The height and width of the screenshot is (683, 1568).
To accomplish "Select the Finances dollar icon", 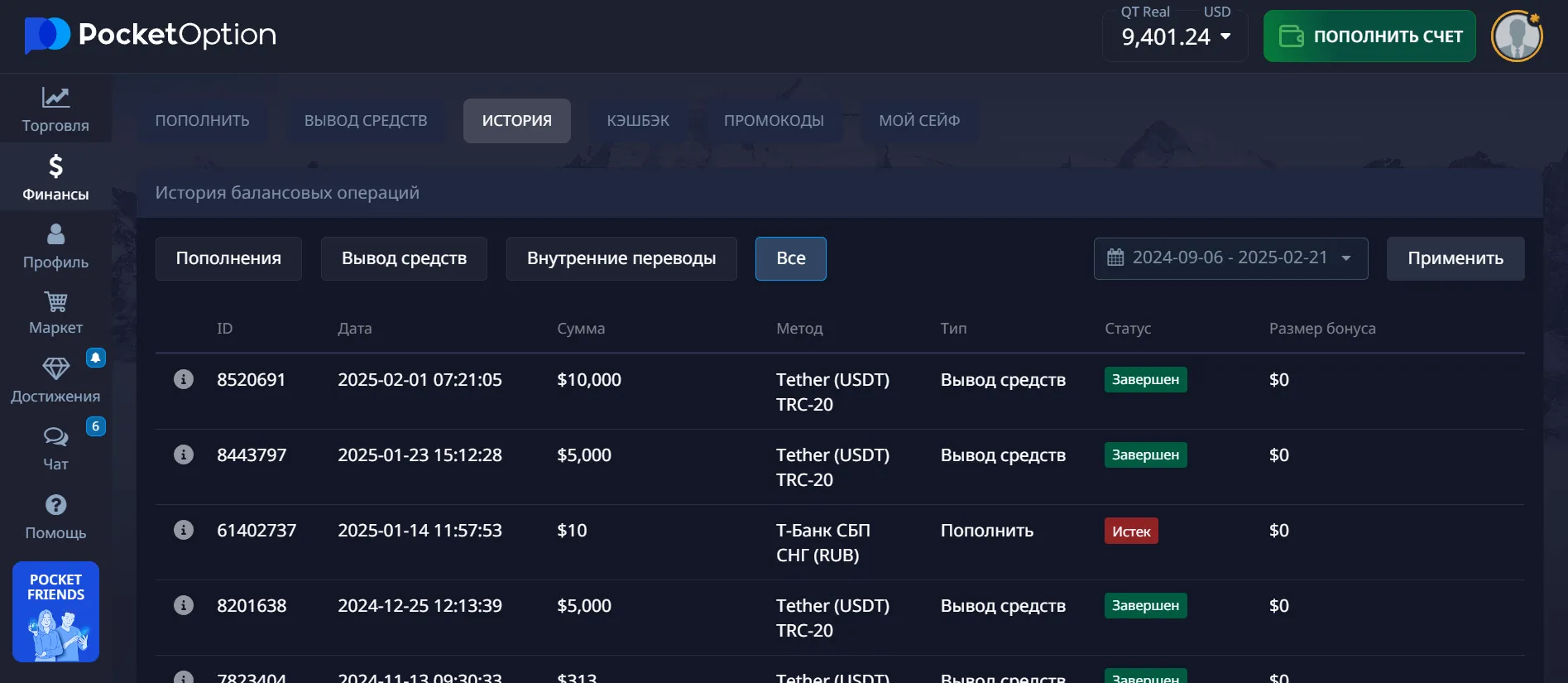I will coord(55,166).
